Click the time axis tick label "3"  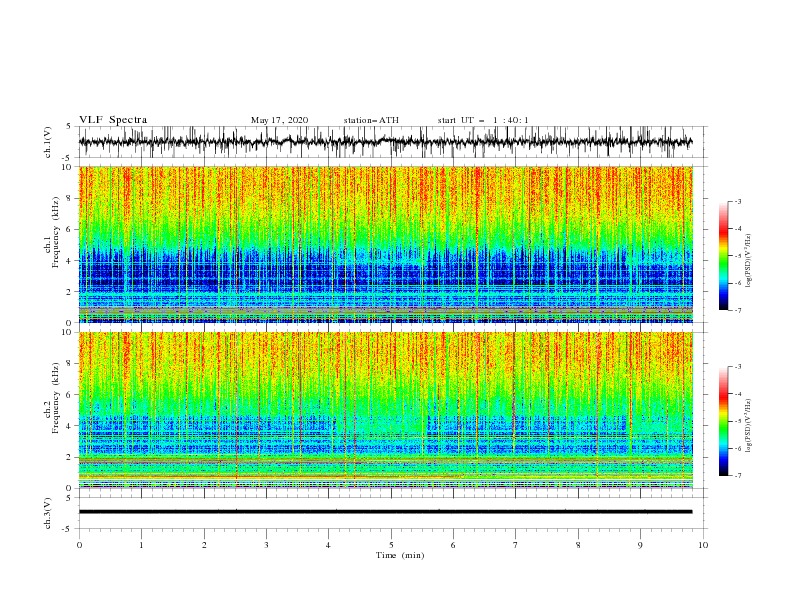click(266, 545)
